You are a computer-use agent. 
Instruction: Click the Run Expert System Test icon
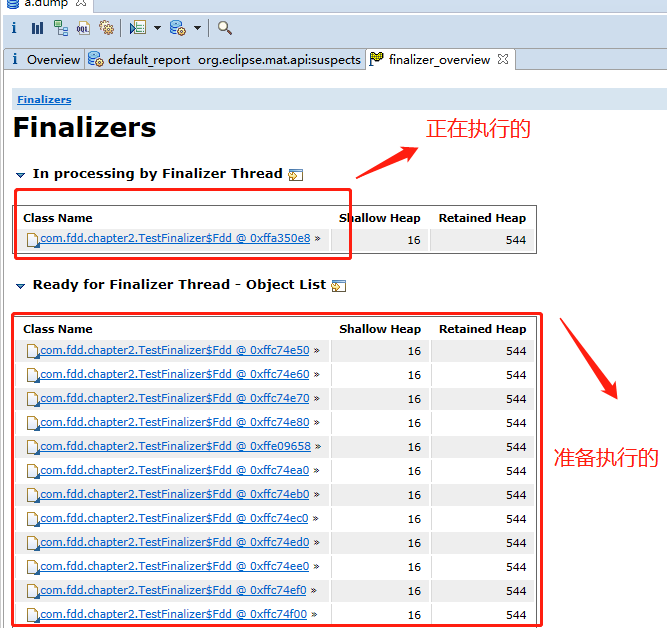click(137, 28)
